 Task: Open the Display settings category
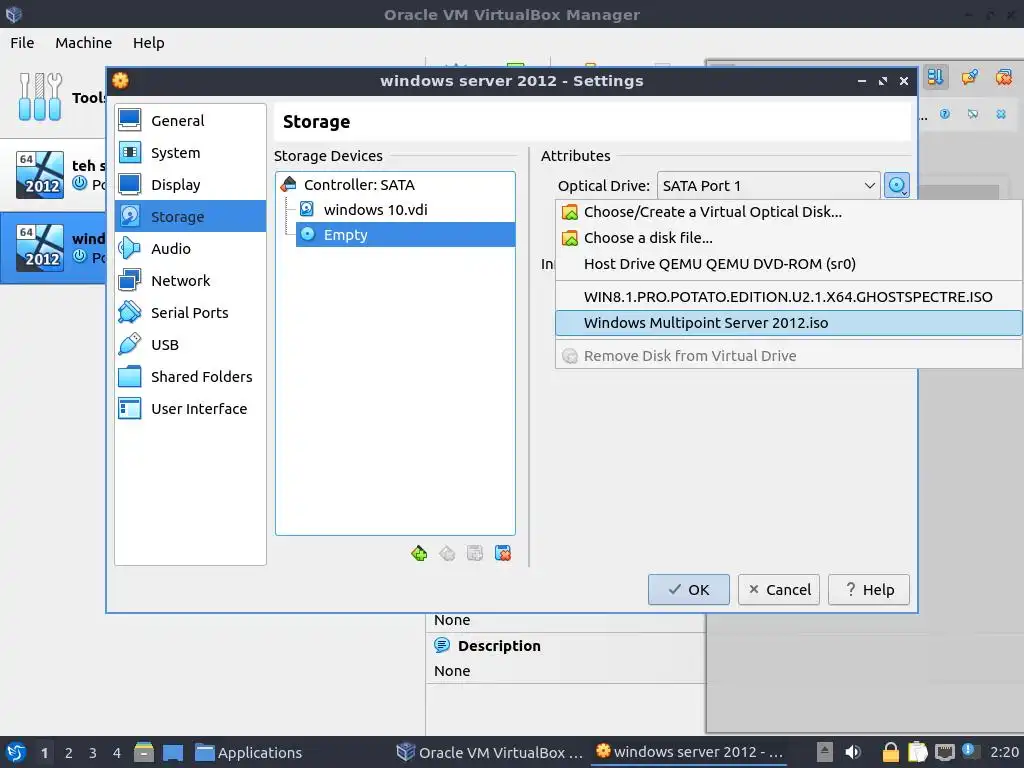pos(190,184)
